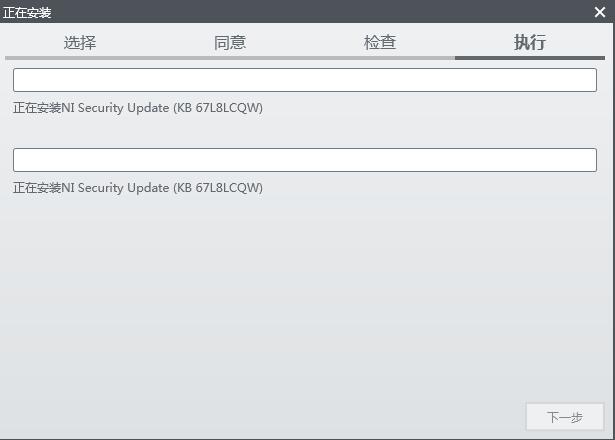
Task: Click the second 正在安装NI Security Update status text
Action: pyautogui.click(x=138, y=188)
